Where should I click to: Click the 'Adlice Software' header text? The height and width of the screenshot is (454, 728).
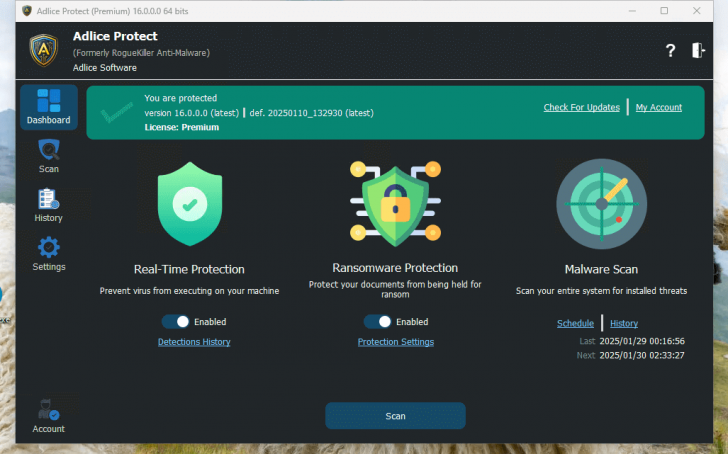[104, 68]
